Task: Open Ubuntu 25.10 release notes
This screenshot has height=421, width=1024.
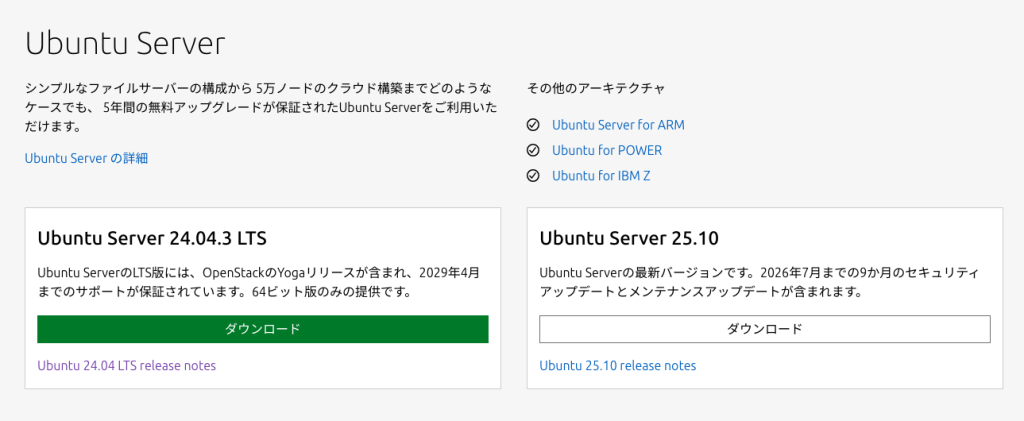Action: [x=618, y=366]
